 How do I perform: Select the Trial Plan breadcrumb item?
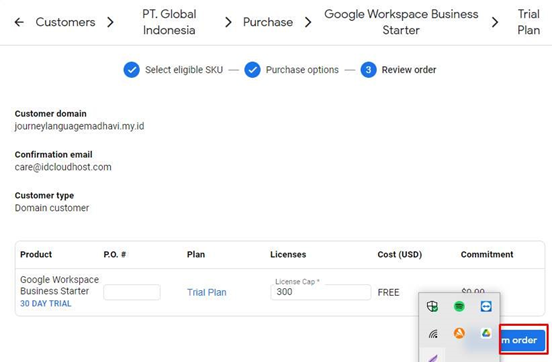[x=529, y=22]
